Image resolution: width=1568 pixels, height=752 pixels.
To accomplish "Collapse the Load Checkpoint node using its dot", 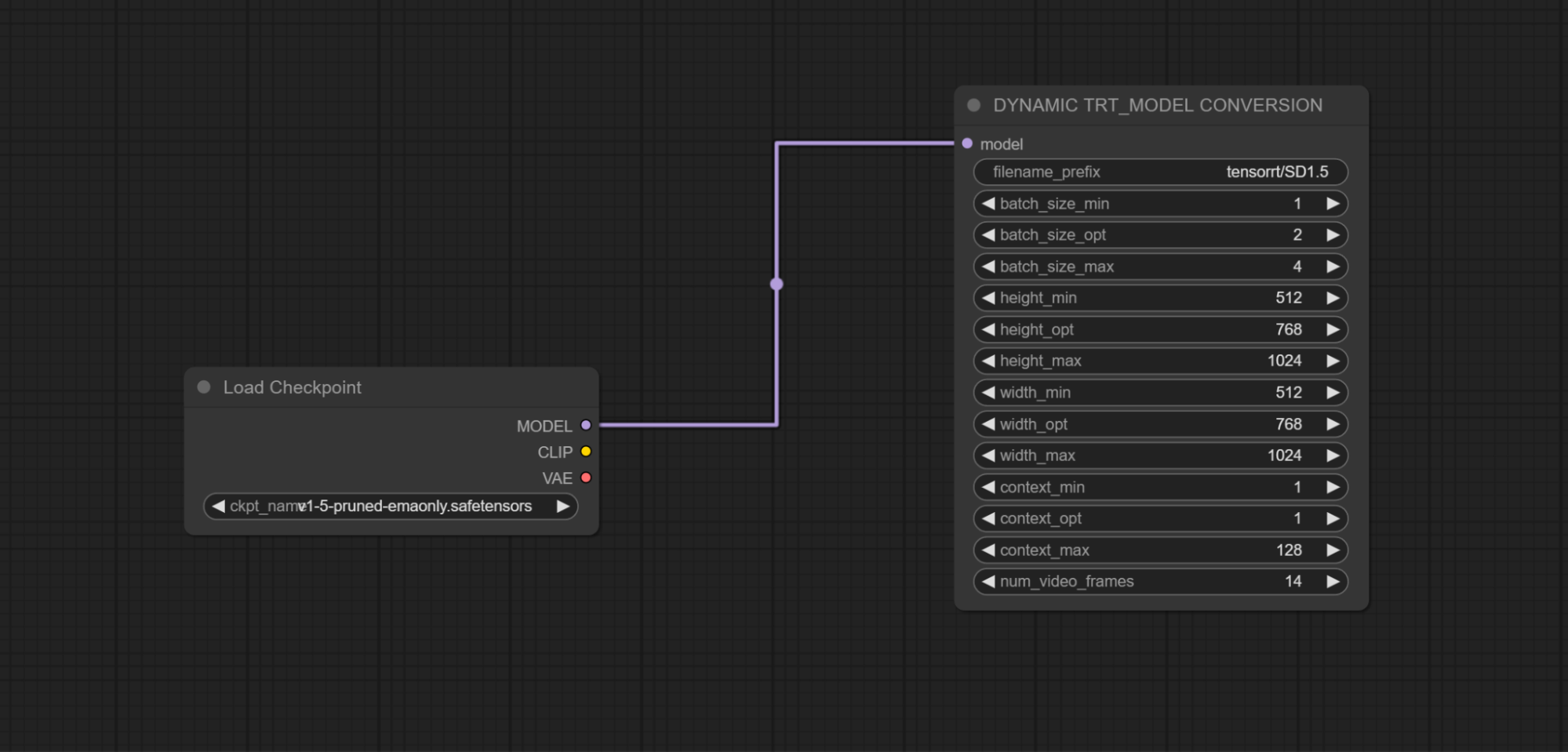I will 204,387.
